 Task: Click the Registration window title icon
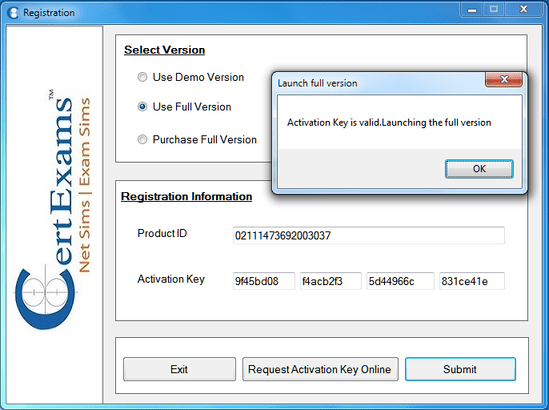(13, 13)
